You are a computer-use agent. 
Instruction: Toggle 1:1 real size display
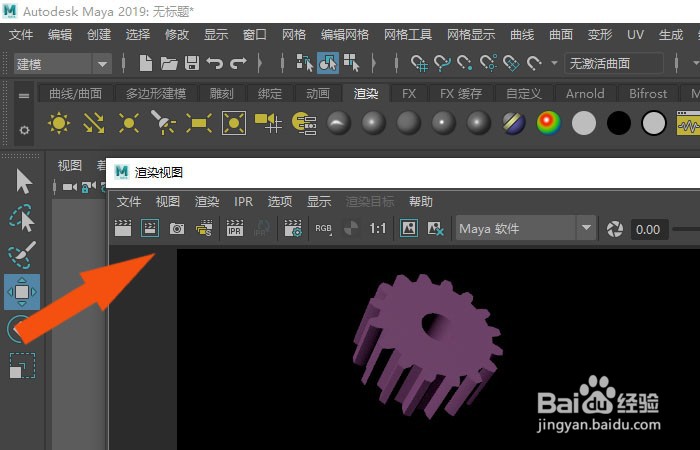[377, 229]
